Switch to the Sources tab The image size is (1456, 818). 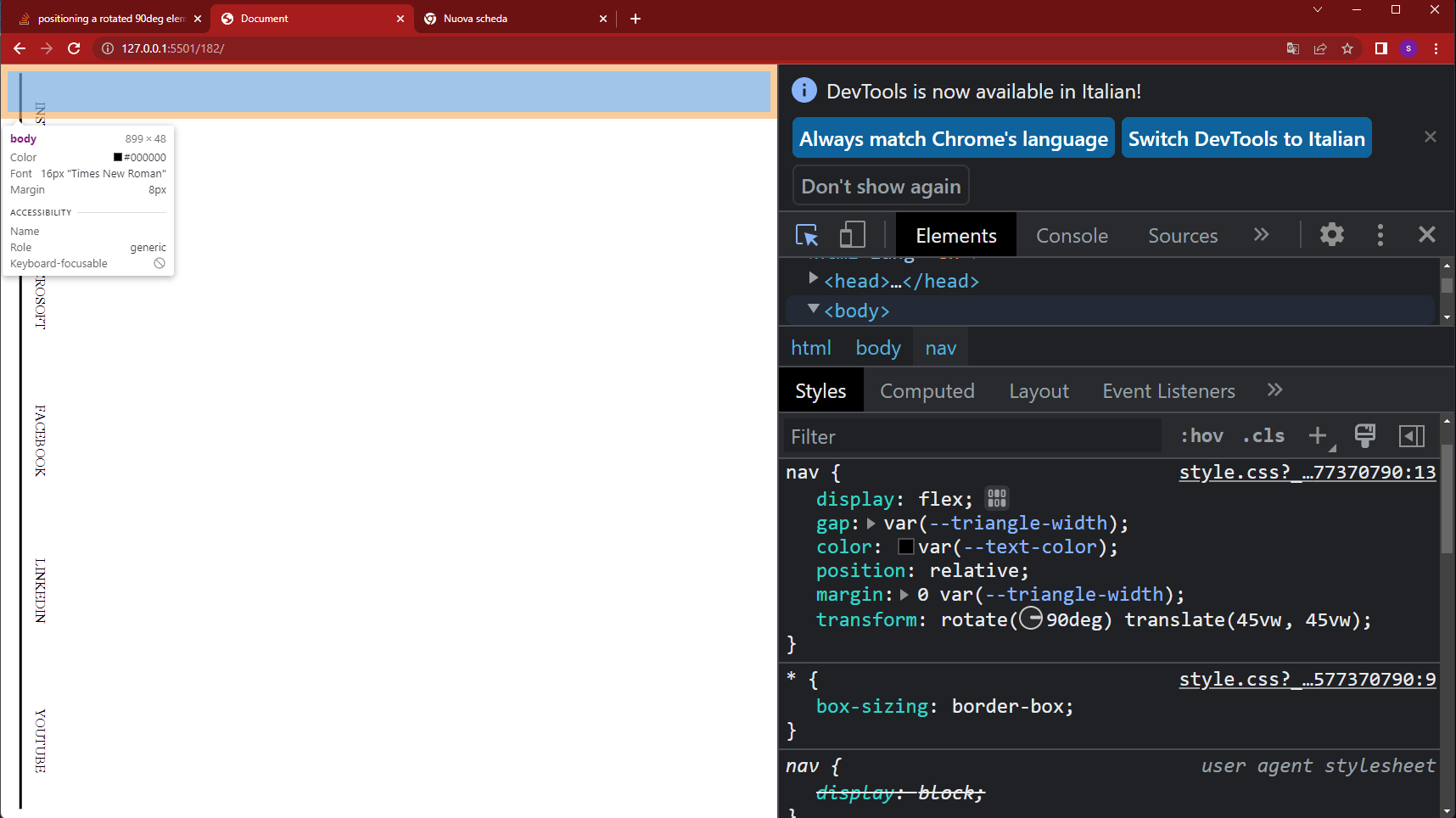pyautogui.click(x=1183, y=236)
